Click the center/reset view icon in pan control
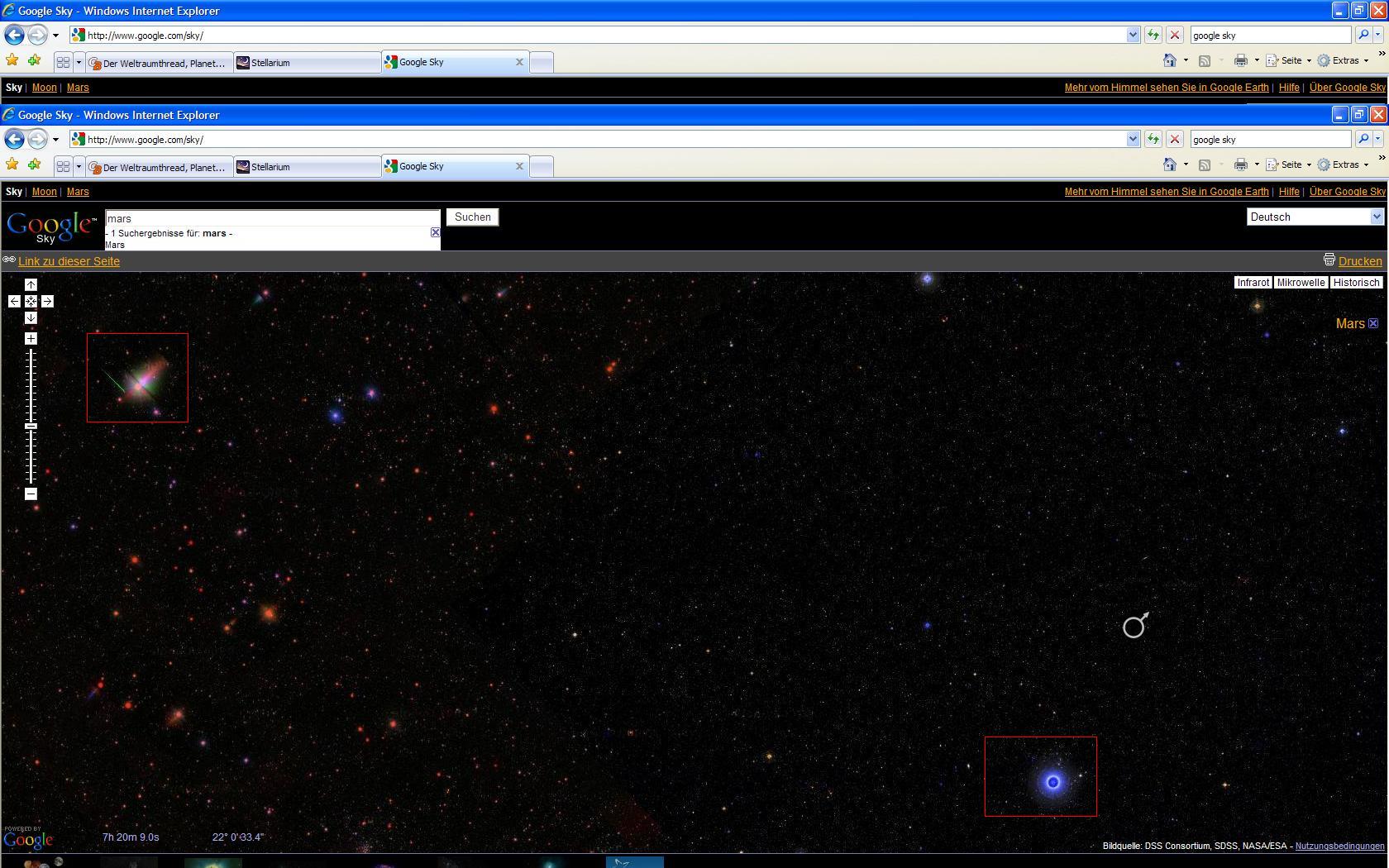This screenshot has height=868, width=1389. pos(31,301)
